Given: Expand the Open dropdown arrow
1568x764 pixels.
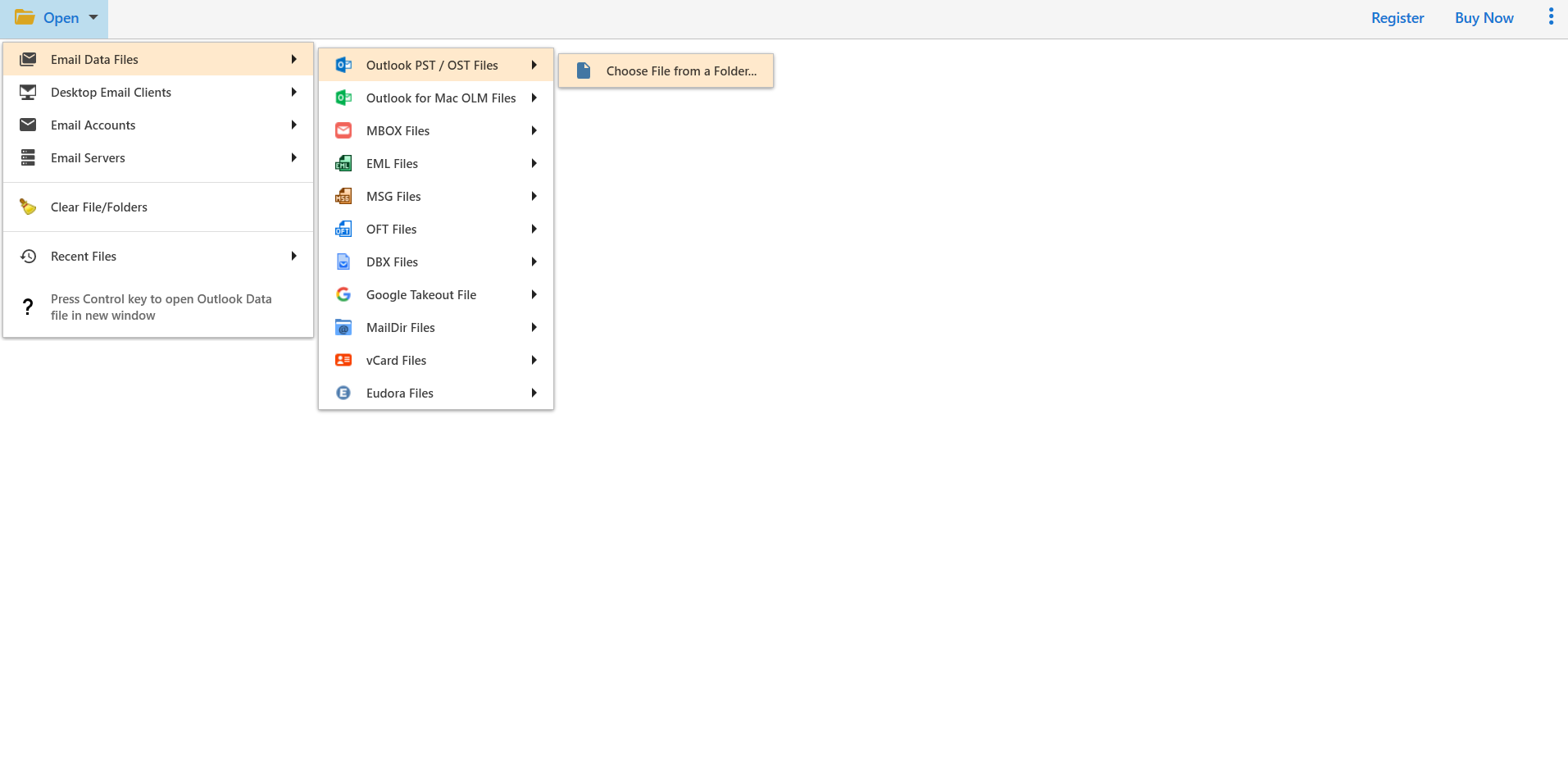Looking at the screenshot, I should [x=93, y=17].
